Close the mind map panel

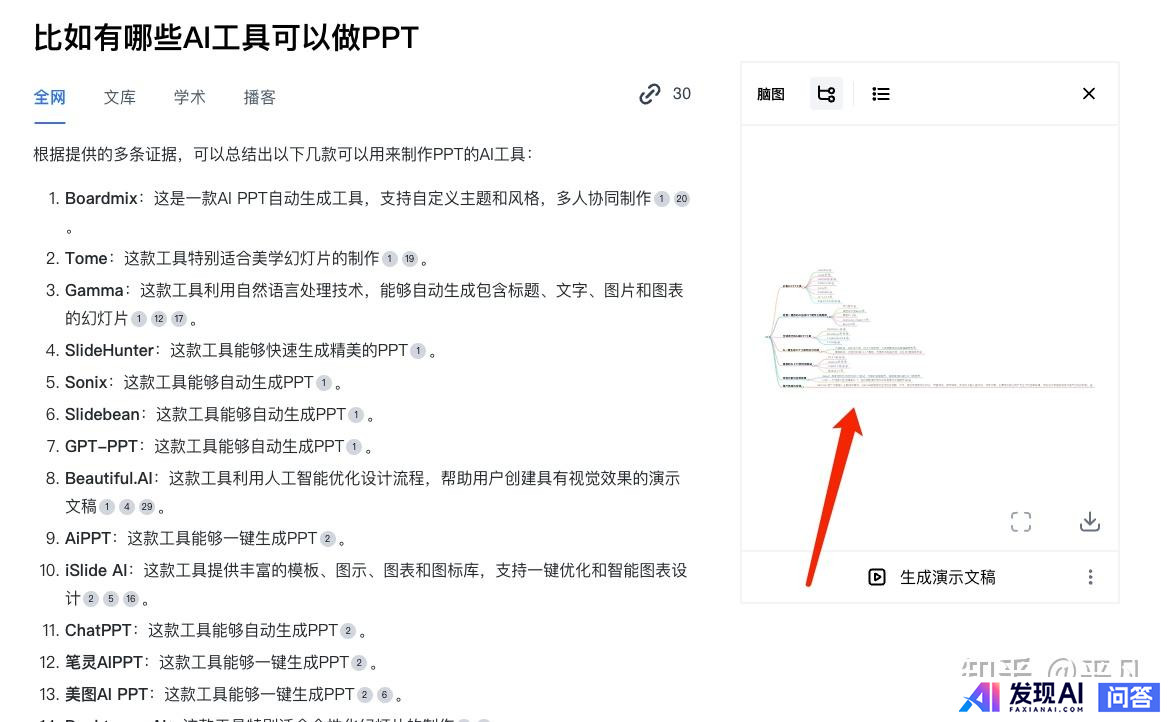pyautogui.click(x=1089, y=93)
